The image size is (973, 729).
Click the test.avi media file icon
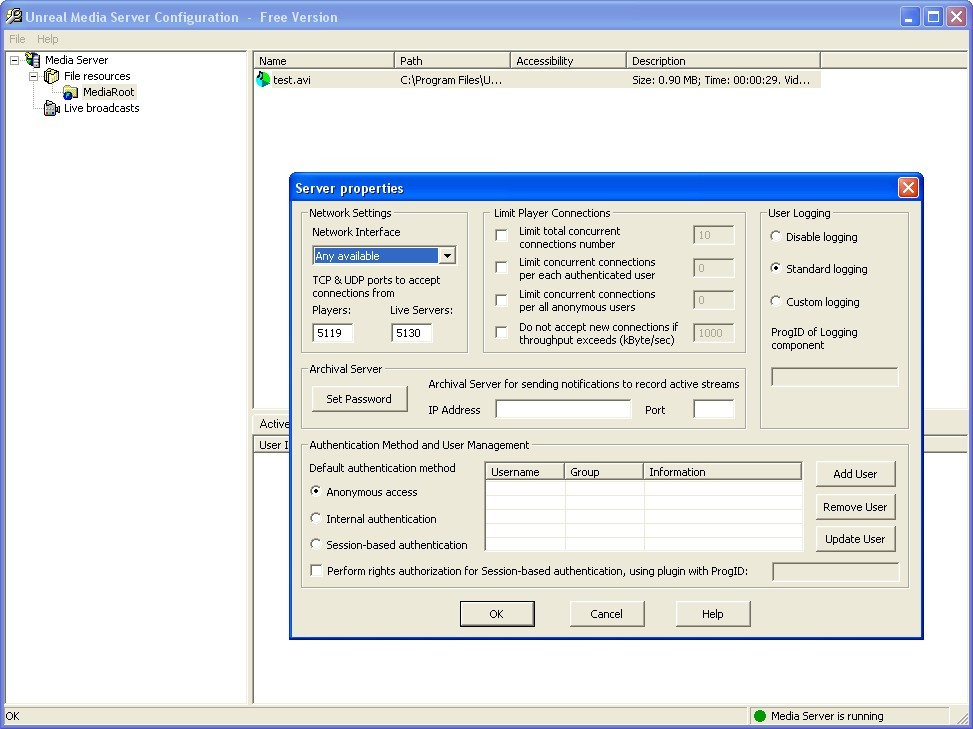point(262,79)
